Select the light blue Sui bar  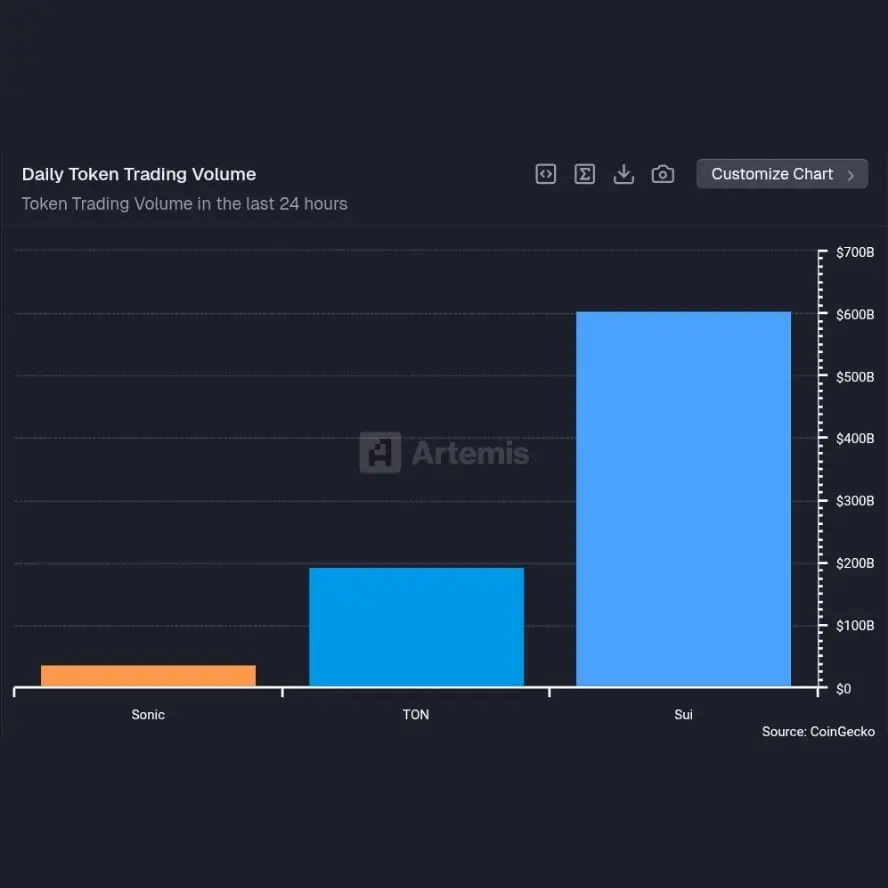click(x=684, y=499)
